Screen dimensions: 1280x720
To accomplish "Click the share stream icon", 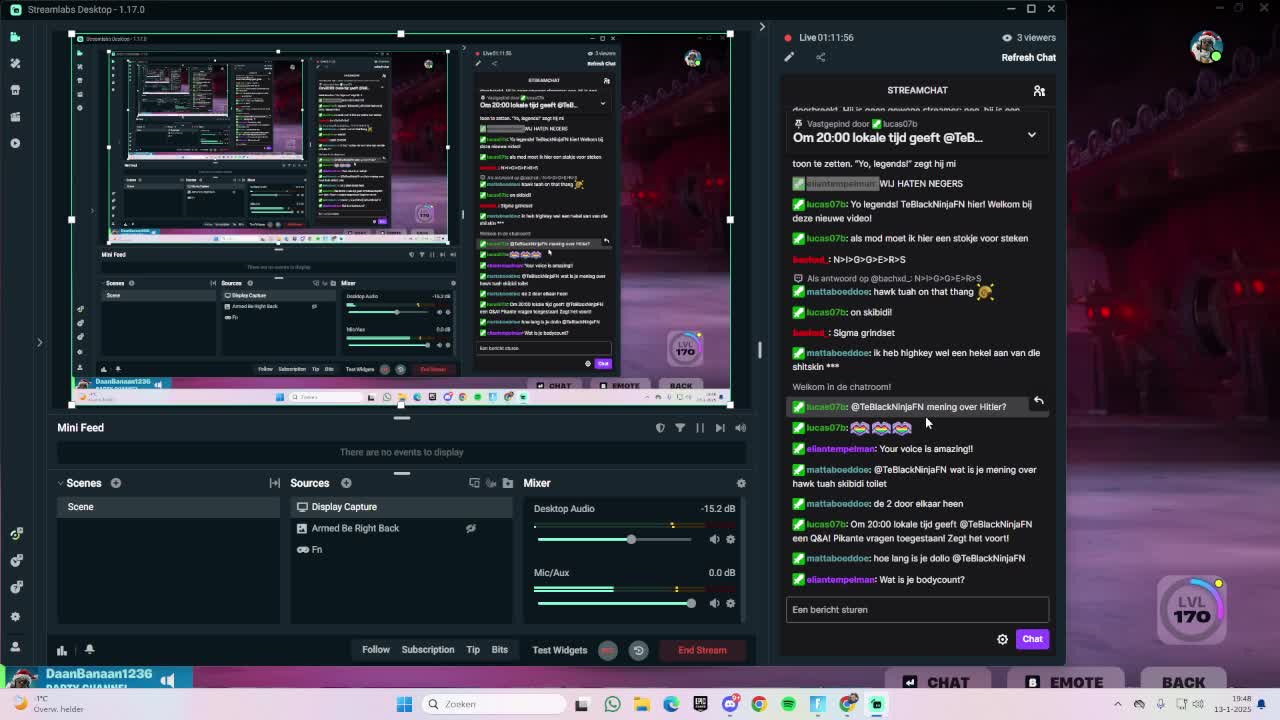I will tap(820, 57).
